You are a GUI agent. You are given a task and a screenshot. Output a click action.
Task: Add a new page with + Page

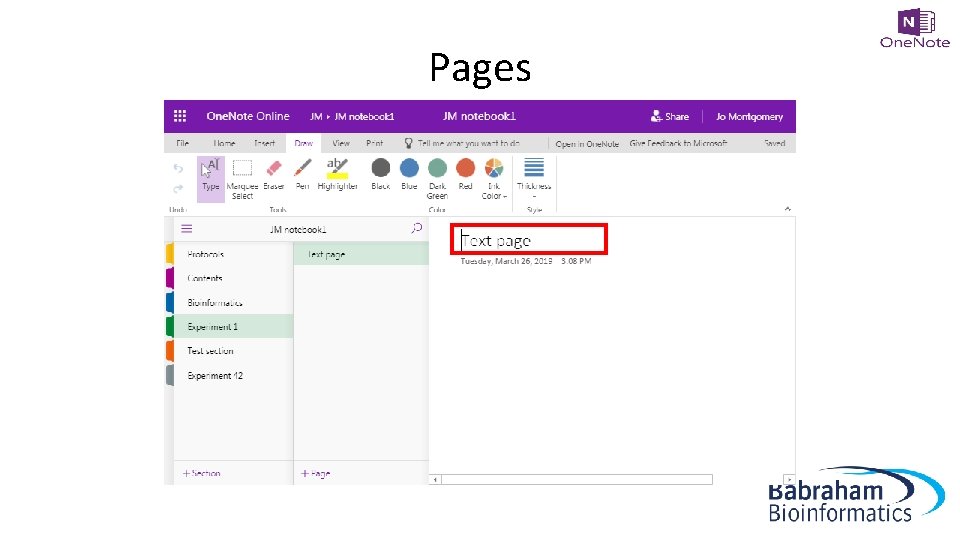[316, 473]
